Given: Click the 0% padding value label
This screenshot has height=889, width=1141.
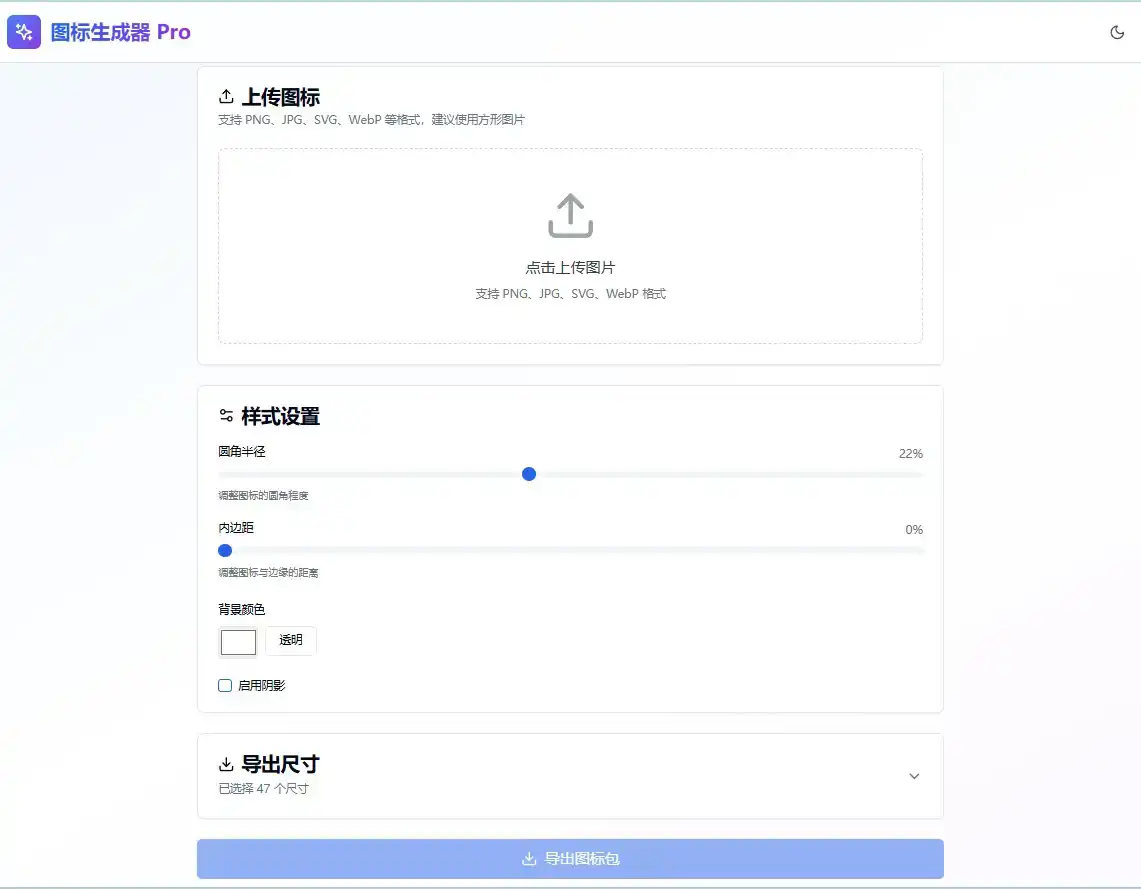Looking at the screenshot, I should (912, 529).
